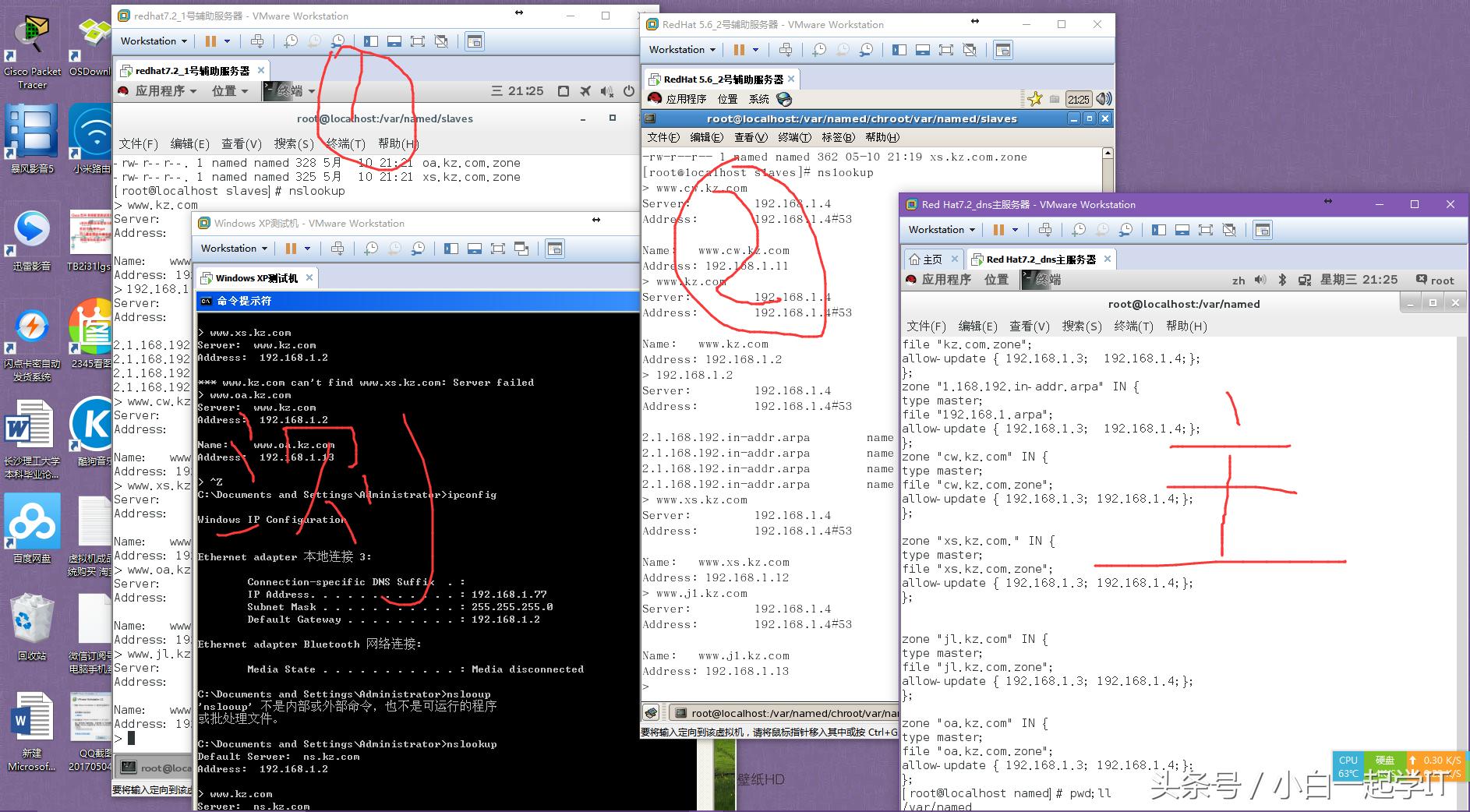The height and width of the screenshot is (812, 1470).
Task: Expand the pause button's dropdown arrow
Action: (x=227, y=41)
